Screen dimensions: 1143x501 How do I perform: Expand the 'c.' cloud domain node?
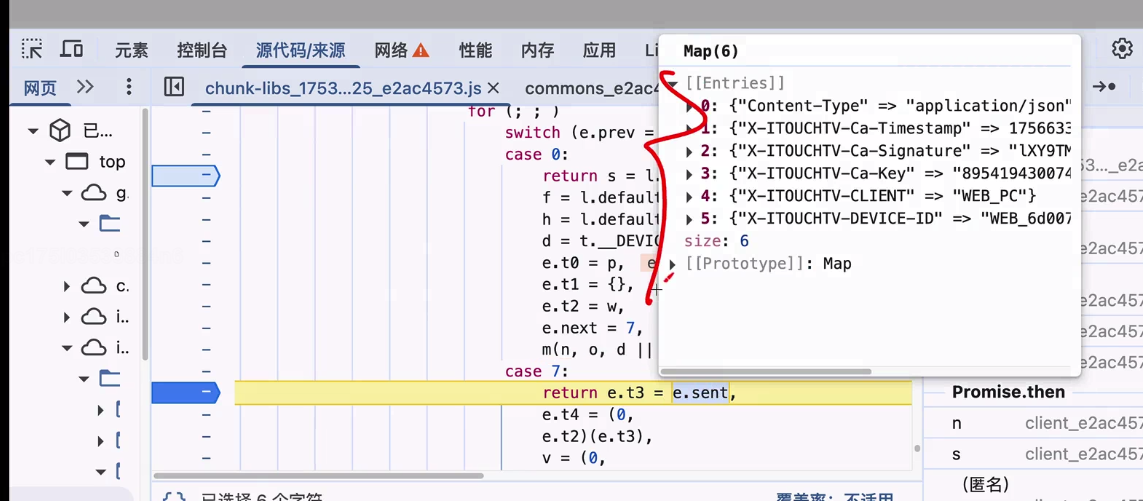[x=67, y=287]
